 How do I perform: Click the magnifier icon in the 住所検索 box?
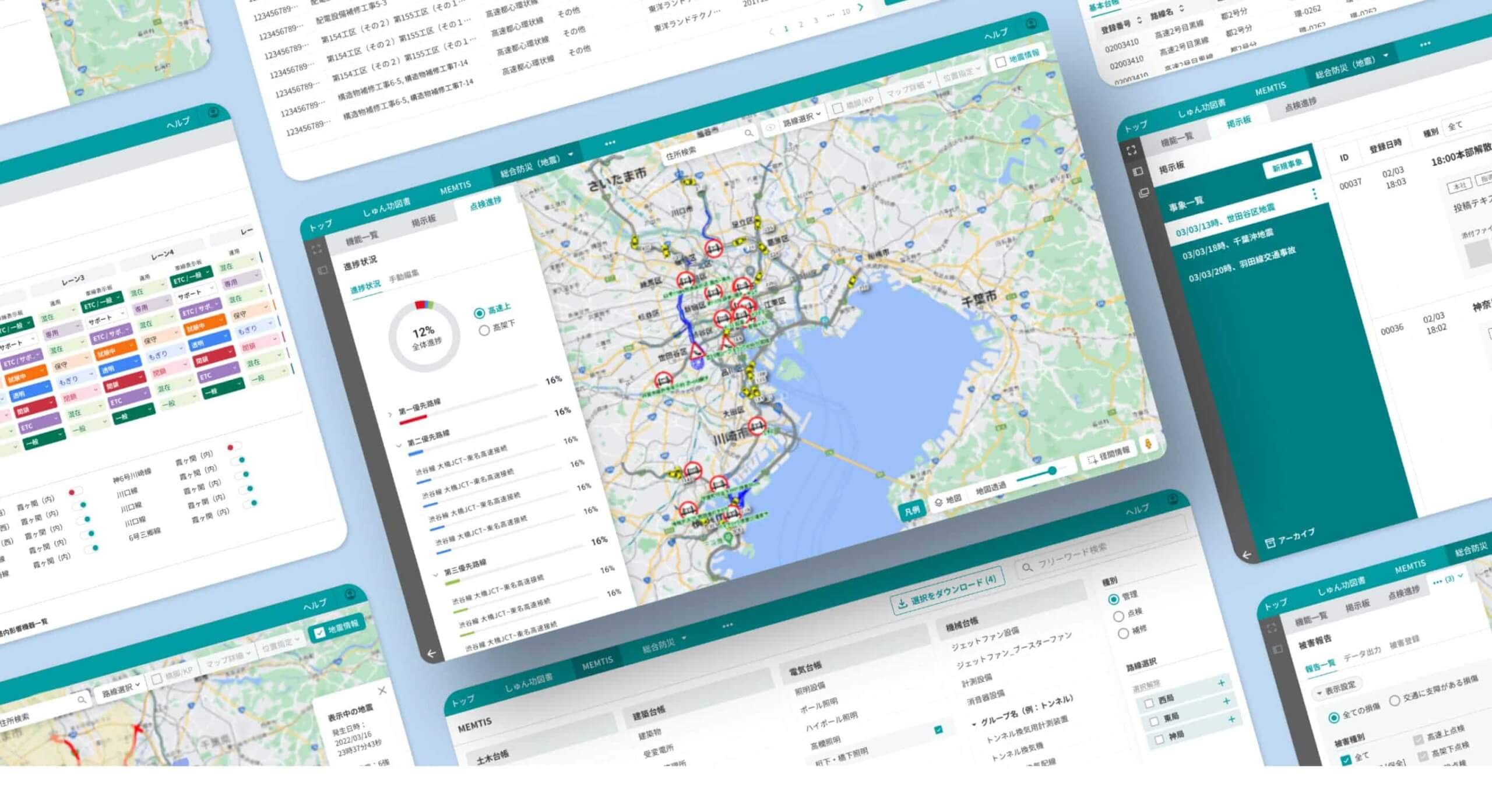pyautogui.click(x=749, y=133)
